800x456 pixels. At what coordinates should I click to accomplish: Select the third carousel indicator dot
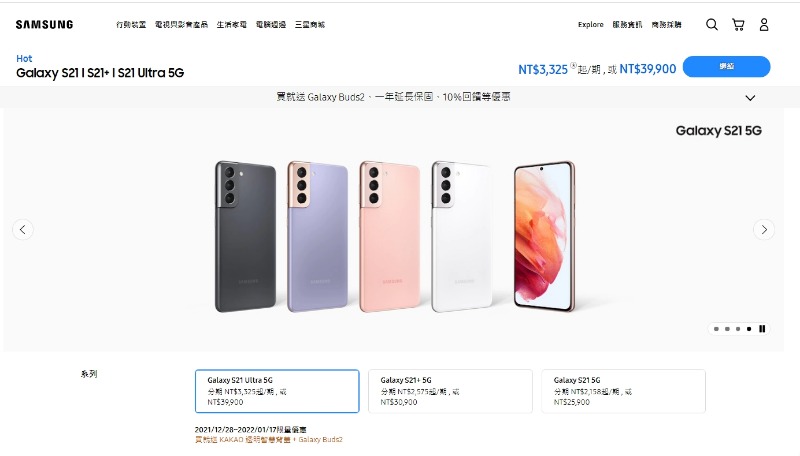tap(738, 329)
